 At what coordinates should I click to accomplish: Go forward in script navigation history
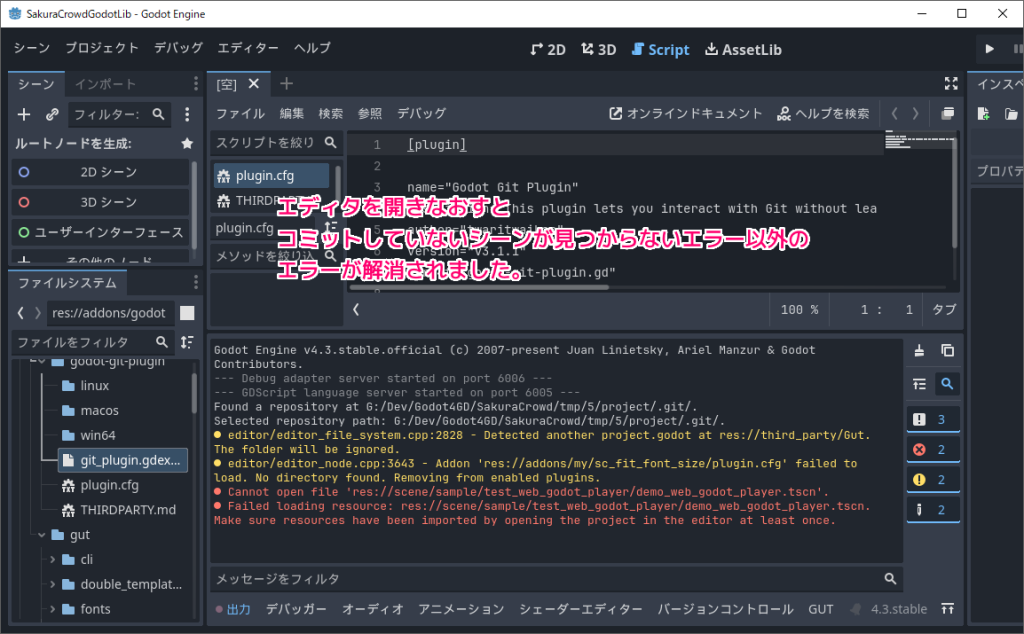(x=917, y=113)
